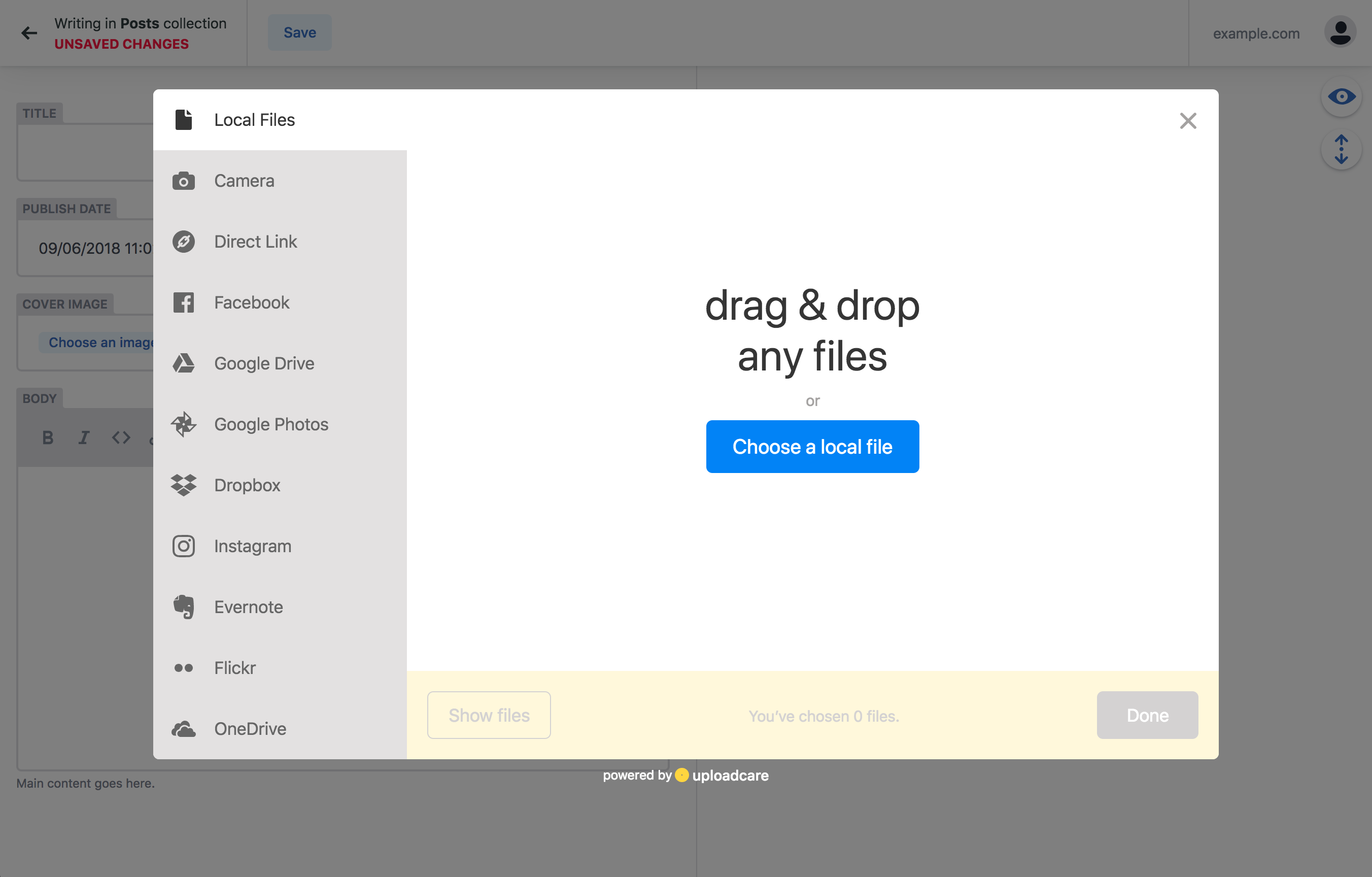Select the Camera upload source
This screenshot has height=877, width=1372.
244,181
